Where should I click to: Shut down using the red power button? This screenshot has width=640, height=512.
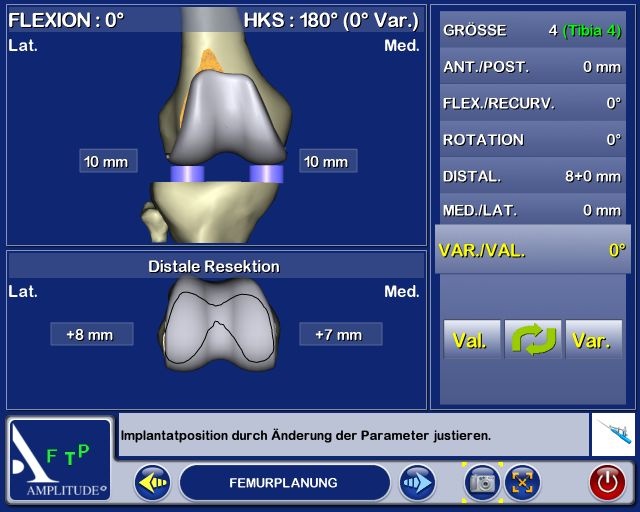click(607, 483)
